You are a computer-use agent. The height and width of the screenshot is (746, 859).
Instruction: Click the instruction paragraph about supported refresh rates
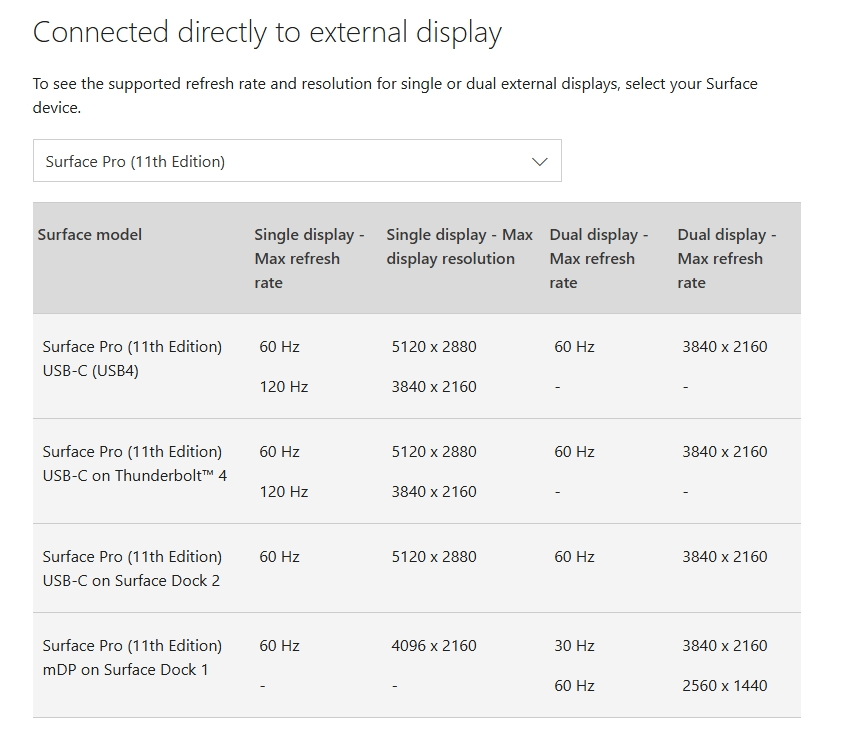395,95
